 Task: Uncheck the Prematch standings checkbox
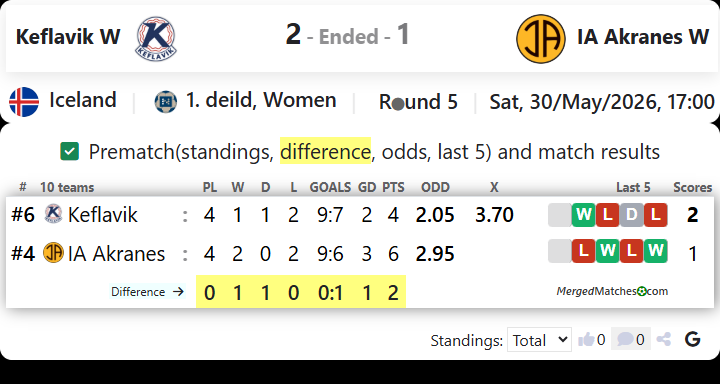pos(69,152)
